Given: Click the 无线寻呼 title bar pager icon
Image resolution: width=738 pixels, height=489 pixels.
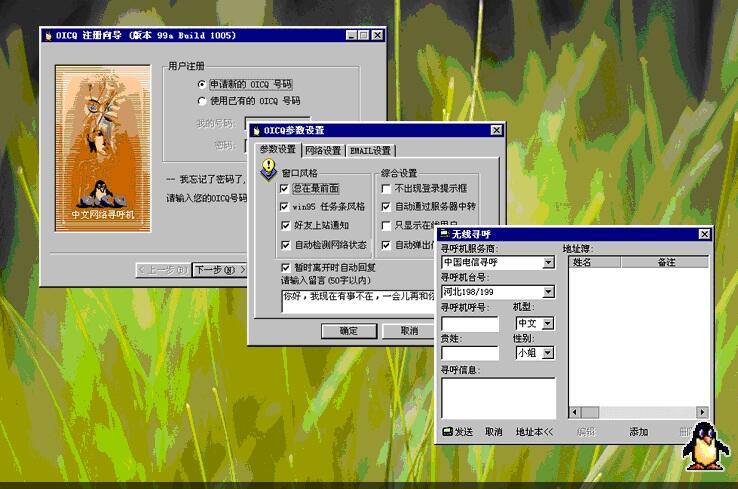Looking at the screenshot, I should (444, 234).
